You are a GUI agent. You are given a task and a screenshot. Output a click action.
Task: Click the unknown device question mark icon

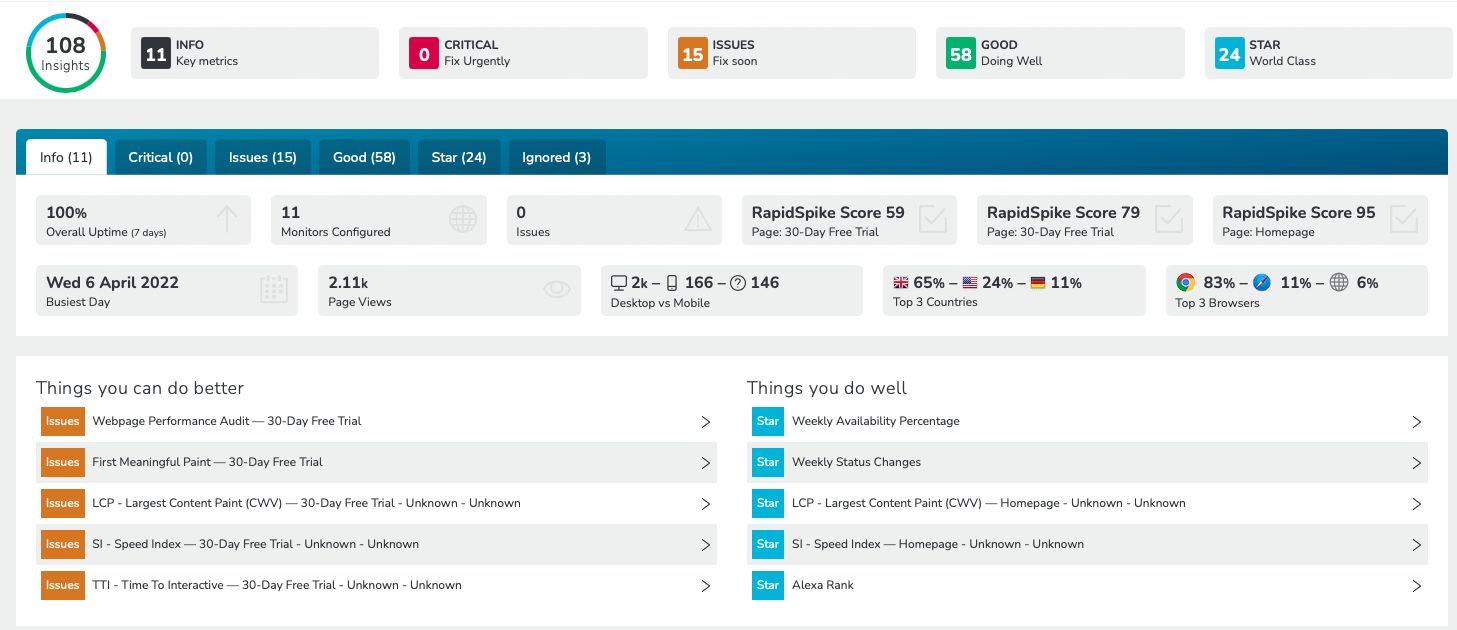[738, 283]
